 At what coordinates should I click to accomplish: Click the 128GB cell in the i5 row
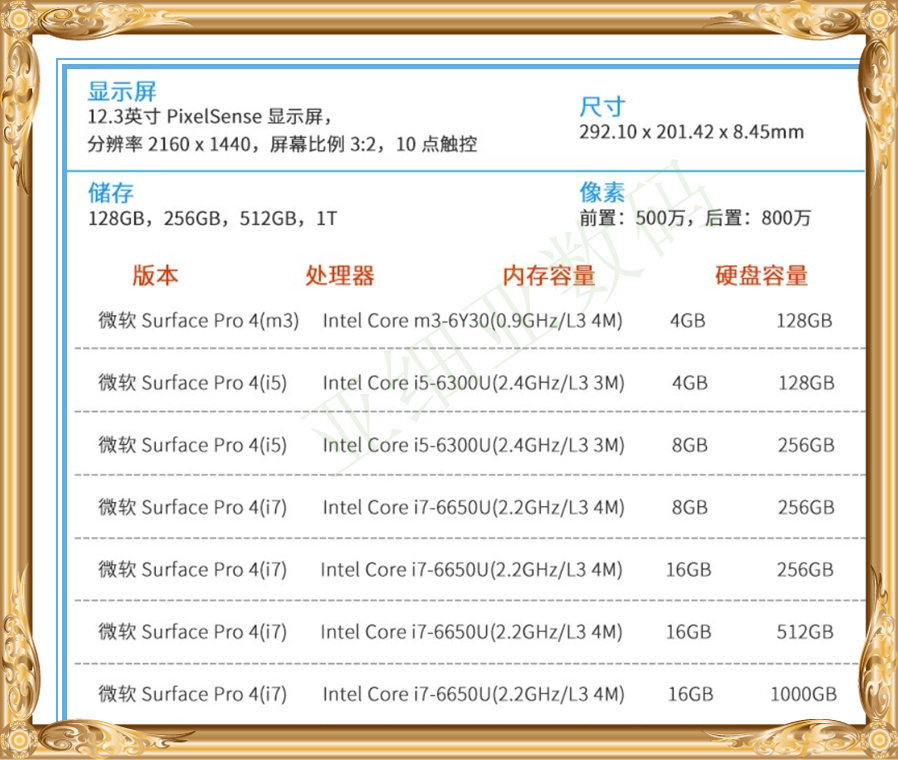click(x=806, y=383)
